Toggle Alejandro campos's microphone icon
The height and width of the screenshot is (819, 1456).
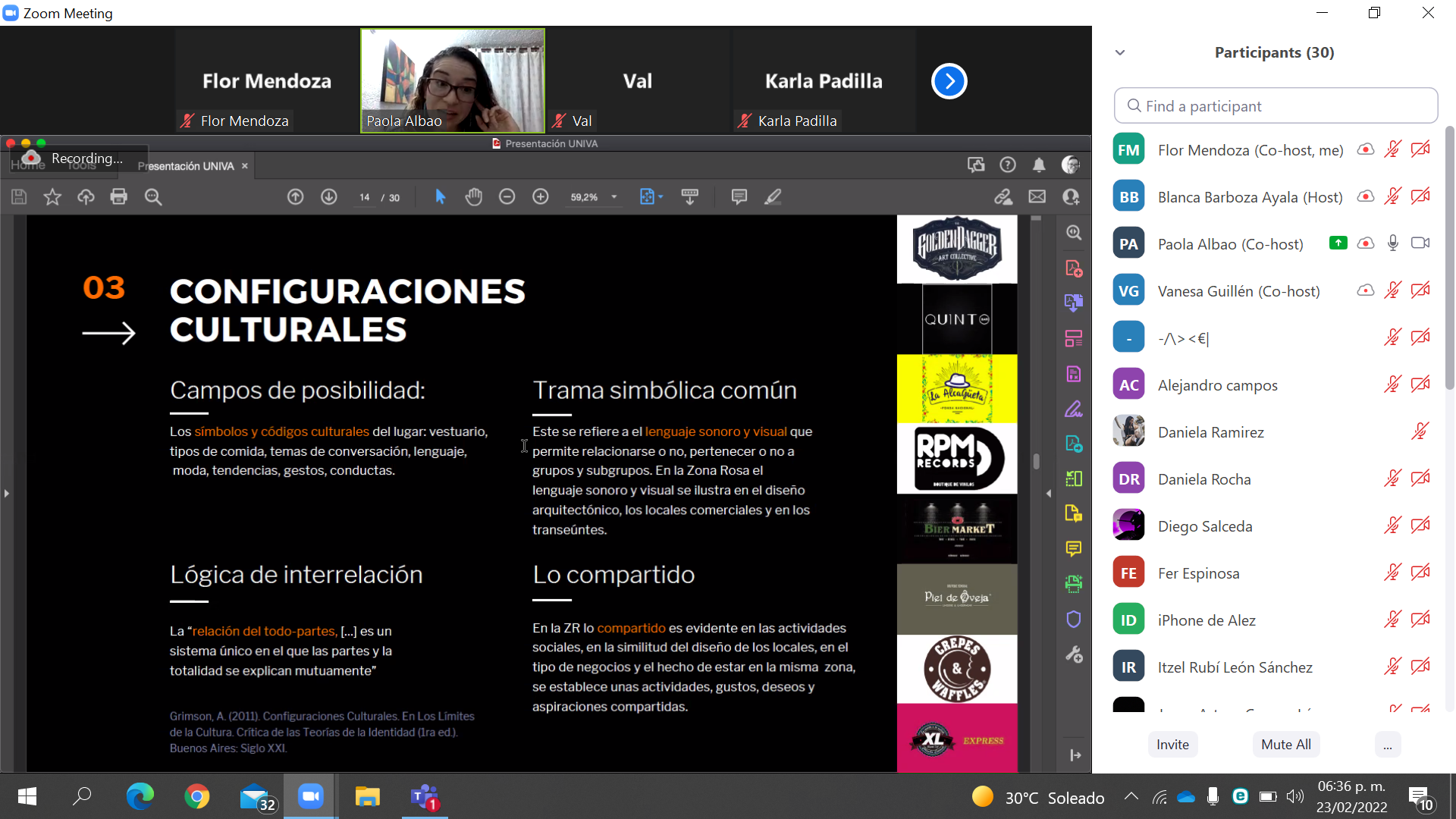tap(1393, 384)
